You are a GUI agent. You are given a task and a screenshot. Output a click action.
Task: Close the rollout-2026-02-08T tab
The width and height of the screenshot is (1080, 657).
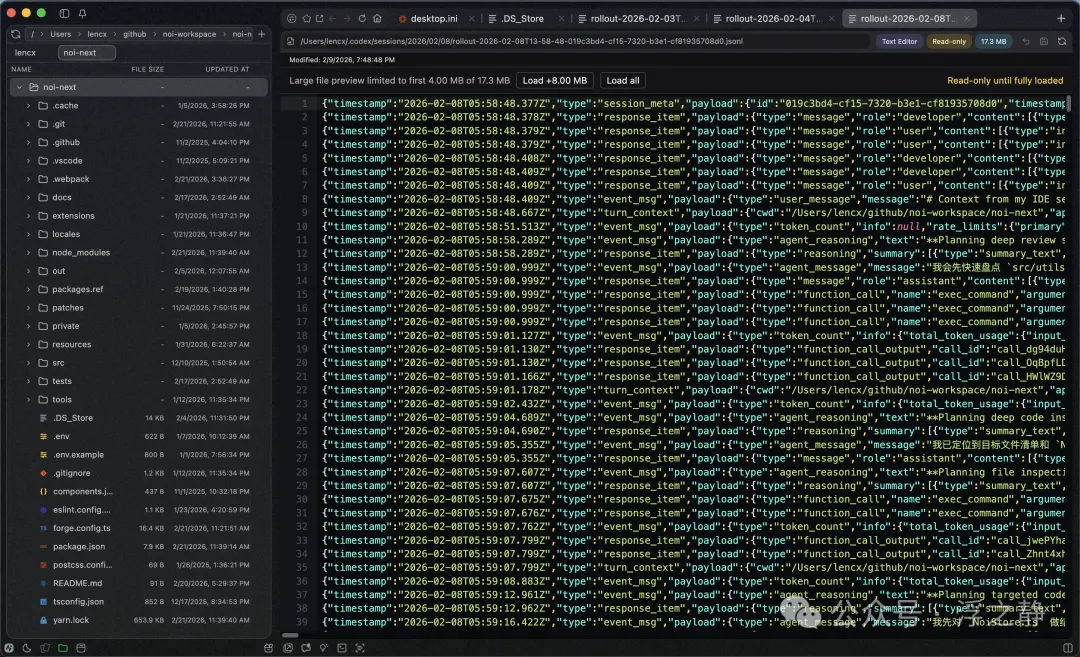pyautogui.click(x=966, y=19)
